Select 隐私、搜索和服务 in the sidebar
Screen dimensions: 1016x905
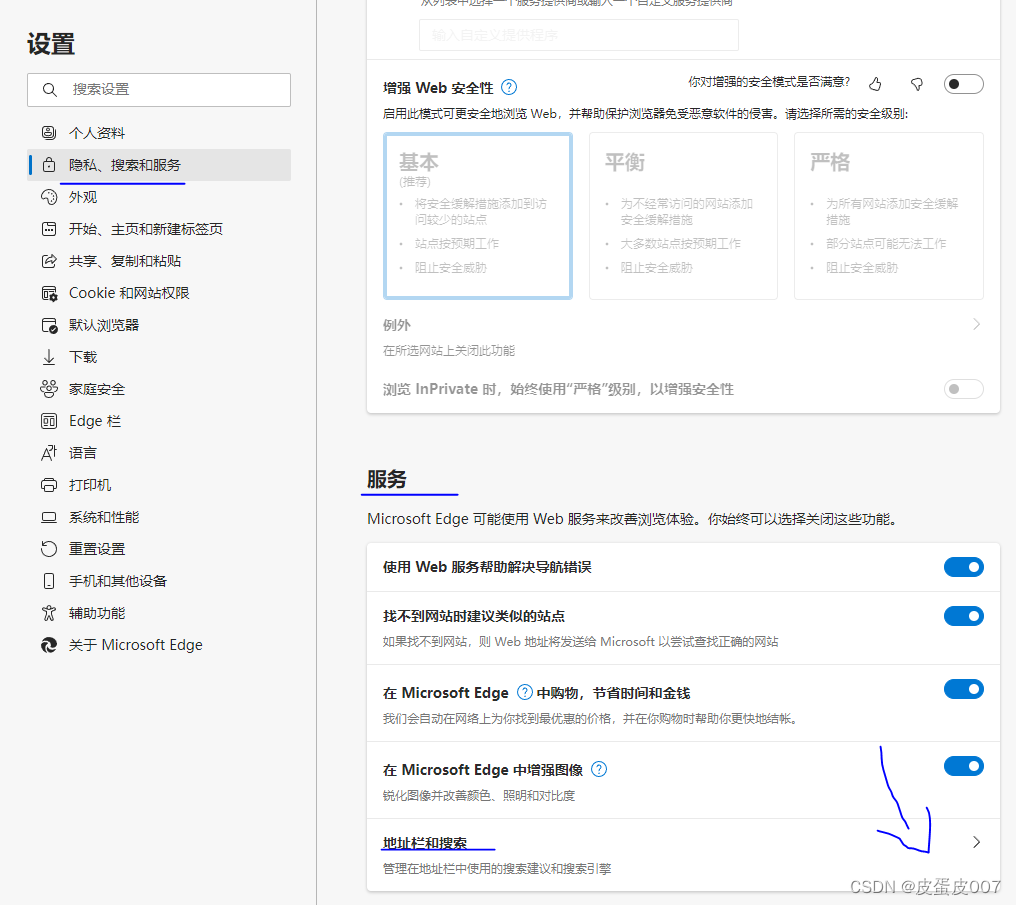coord(159,165)
